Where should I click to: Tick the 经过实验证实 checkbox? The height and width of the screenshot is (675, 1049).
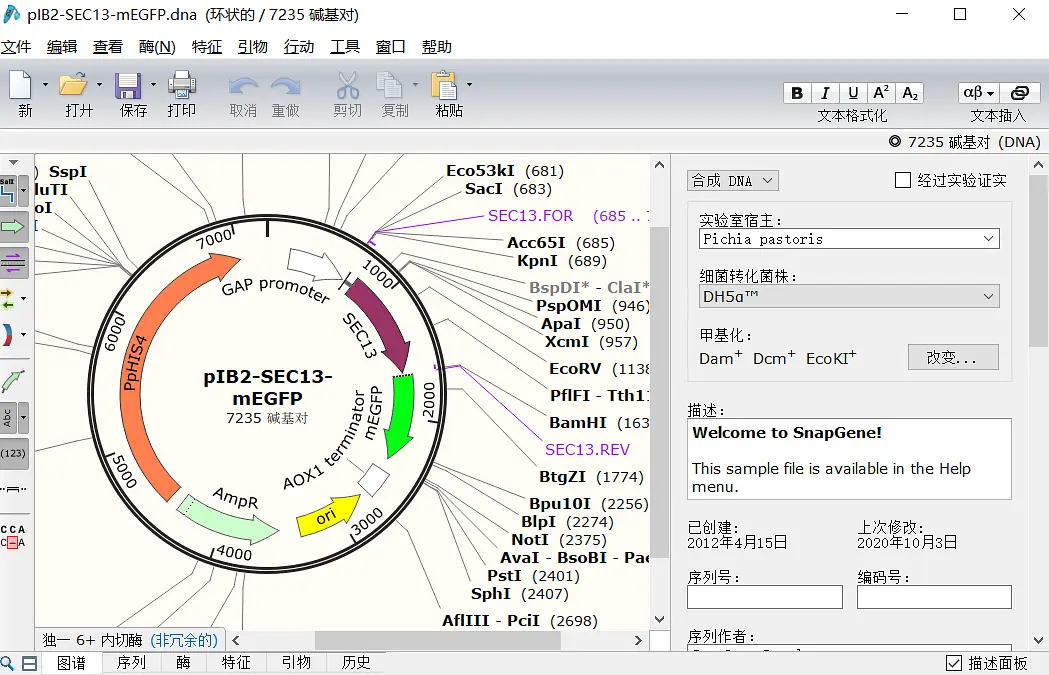click(x=902, y=180)
